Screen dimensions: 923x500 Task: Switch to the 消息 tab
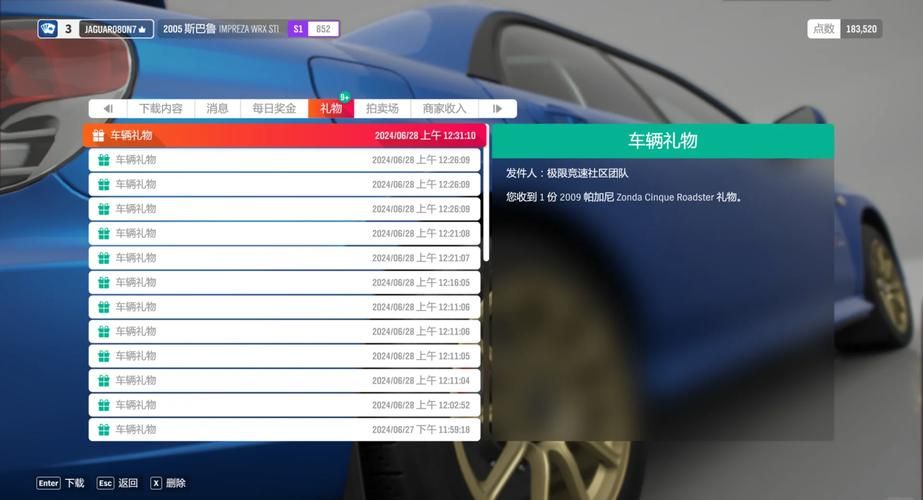pyautogui.click(x=217, y=108)
